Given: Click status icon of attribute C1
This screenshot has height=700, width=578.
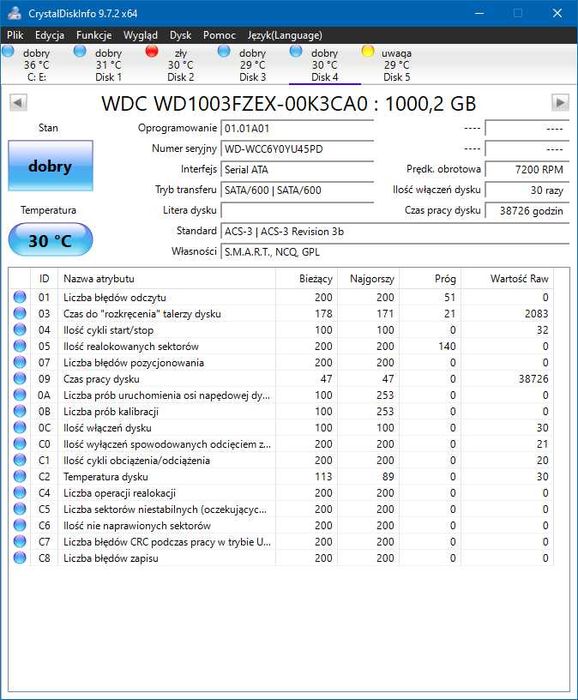Looking at the screenshot, I should (20, 460).
